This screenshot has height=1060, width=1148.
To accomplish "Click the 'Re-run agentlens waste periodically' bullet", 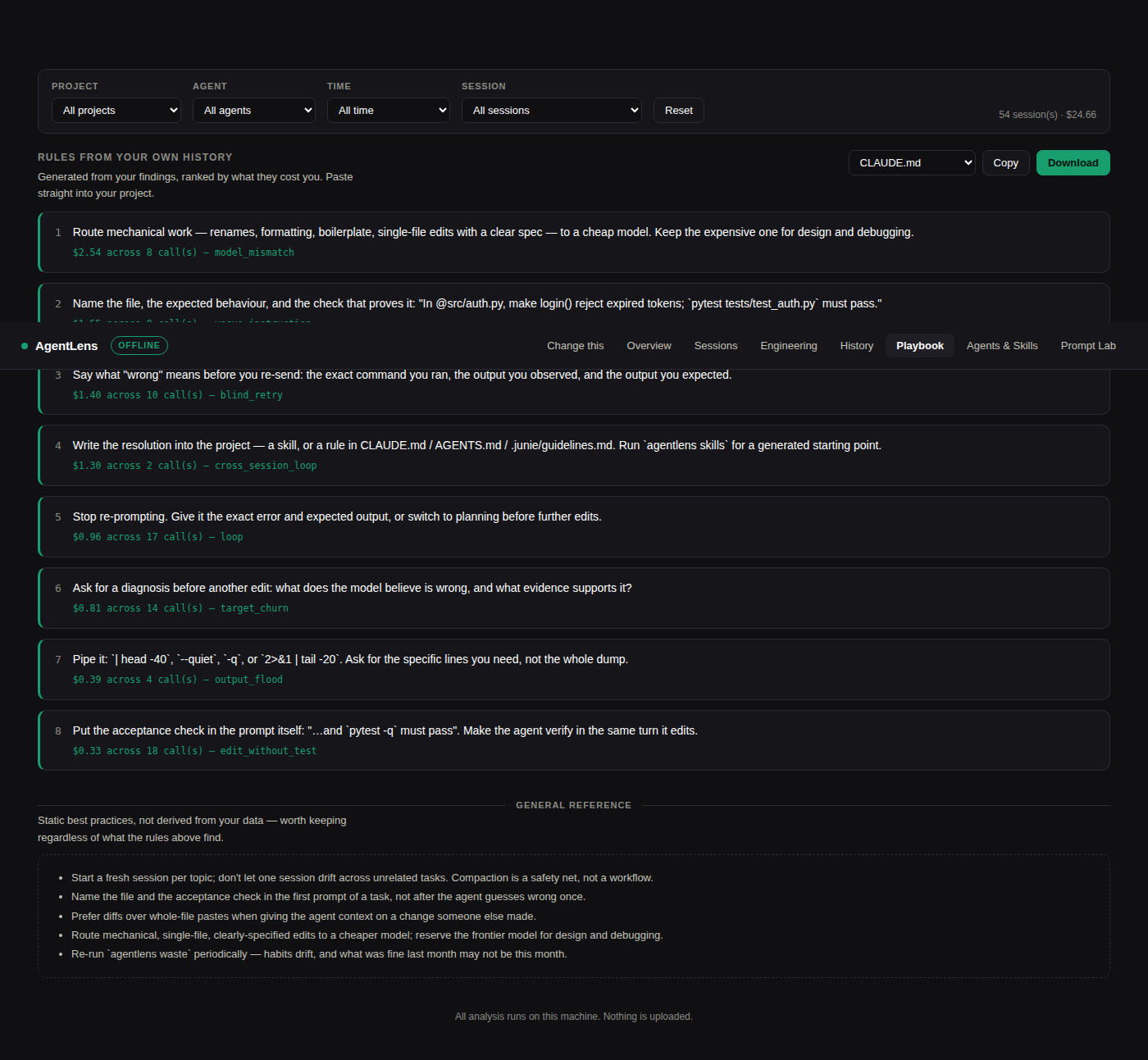I will coord(319,954).
